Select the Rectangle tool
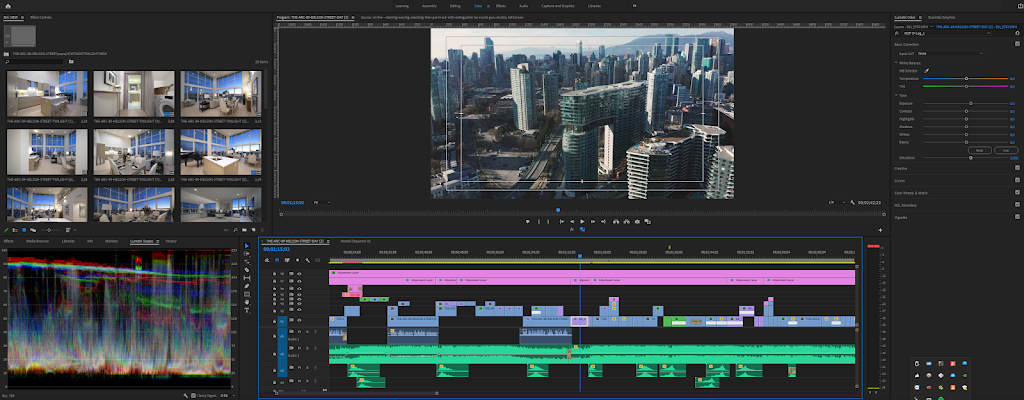The image size is (1024, 400). (247, 294)
